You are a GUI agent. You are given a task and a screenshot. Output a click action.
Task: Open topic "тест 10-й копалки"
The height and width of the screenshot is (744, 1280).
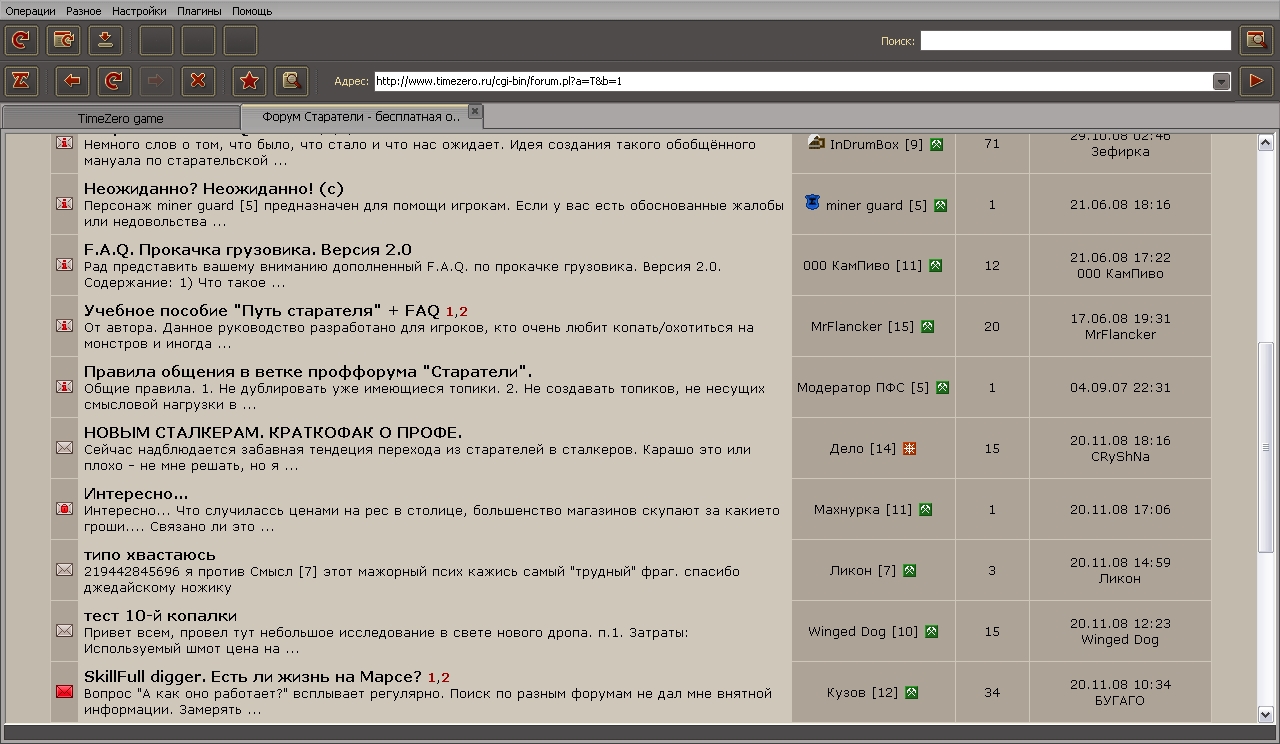160,615
